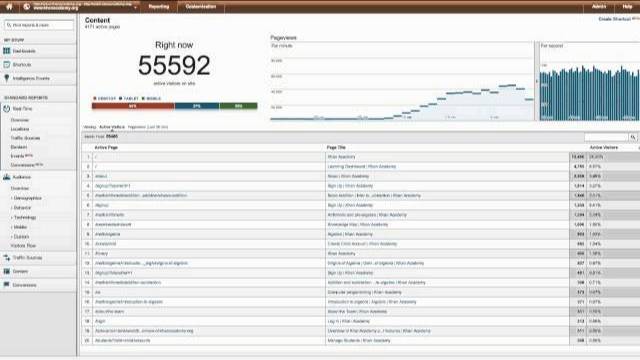Viewport: 640px width, 360px height.
Task: Select 'Meet the Team | Khan Academy' title
Action: [357, 311]
